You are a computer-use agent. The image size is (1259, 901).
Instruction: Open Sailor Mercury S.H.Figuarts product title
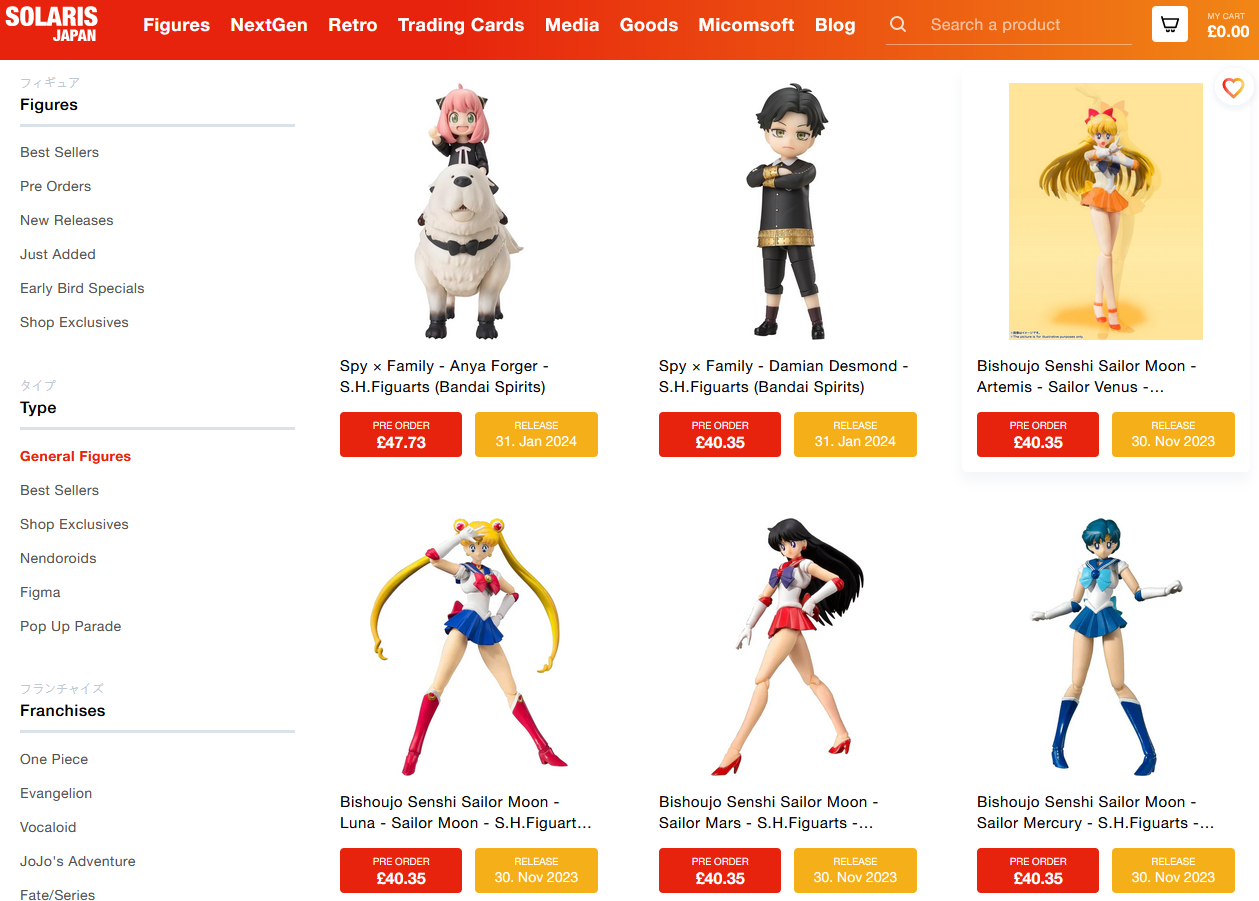pyautogui.click(x=1096, y=812)
